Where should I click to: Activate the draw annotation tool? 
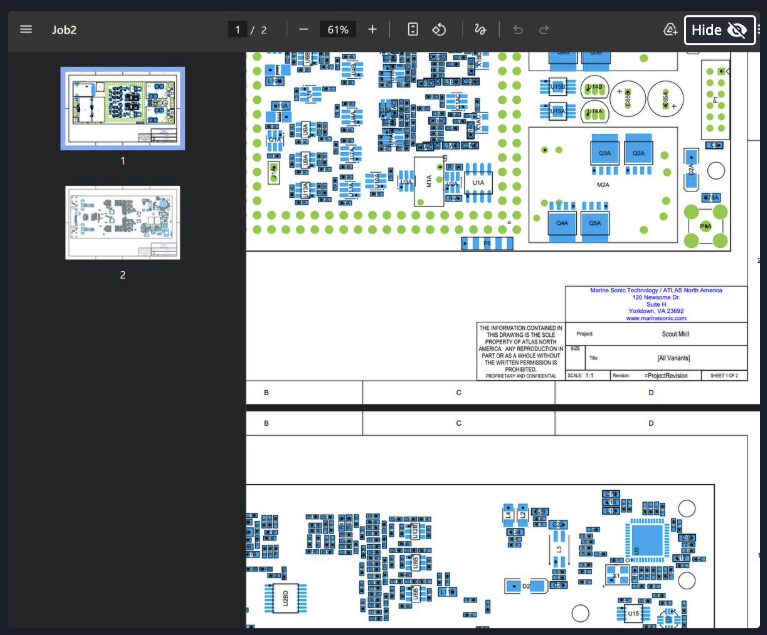point(480,29)
